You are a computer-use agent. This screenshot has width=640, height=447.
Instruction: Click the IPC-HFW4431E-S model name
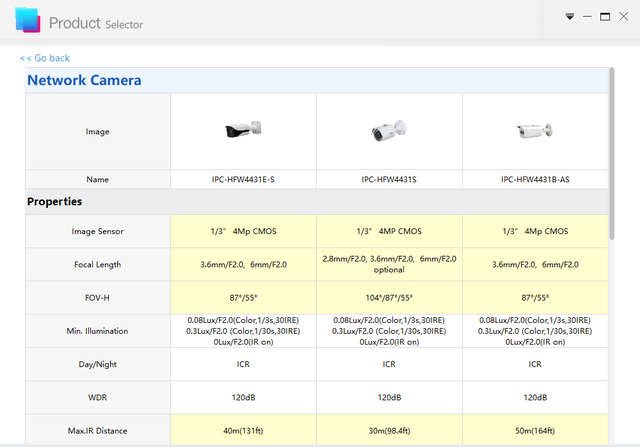click(x=243, y=179)
